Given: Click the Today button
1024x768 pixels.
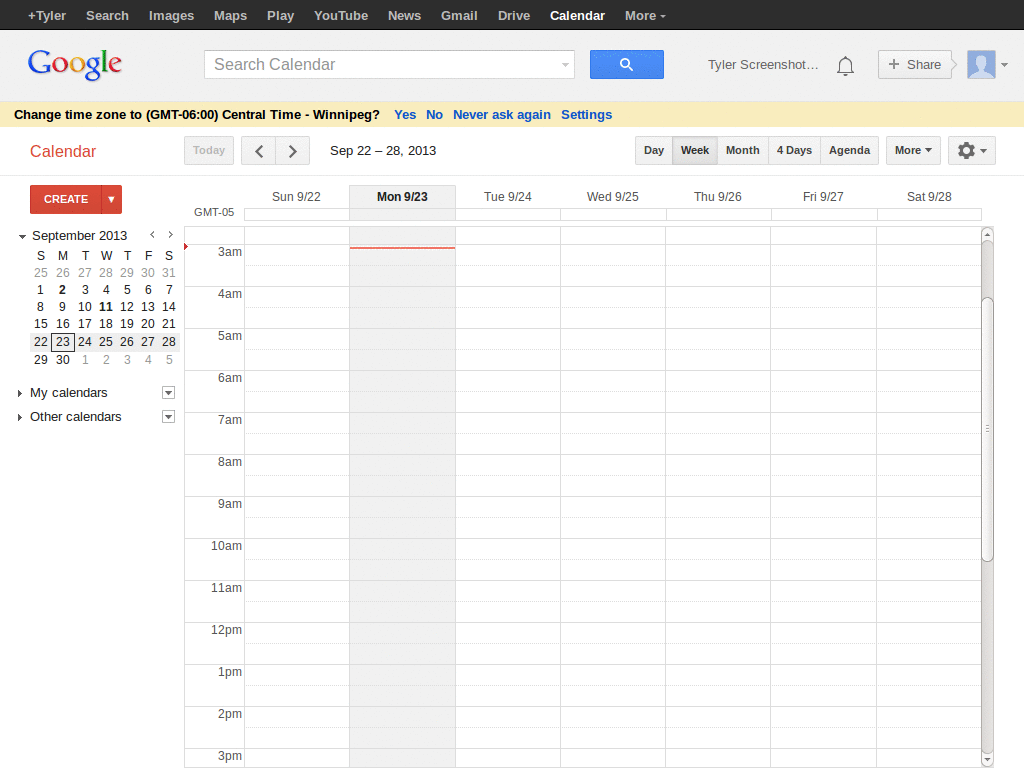Looking at the screenshot, I should [x=209, y=151].
